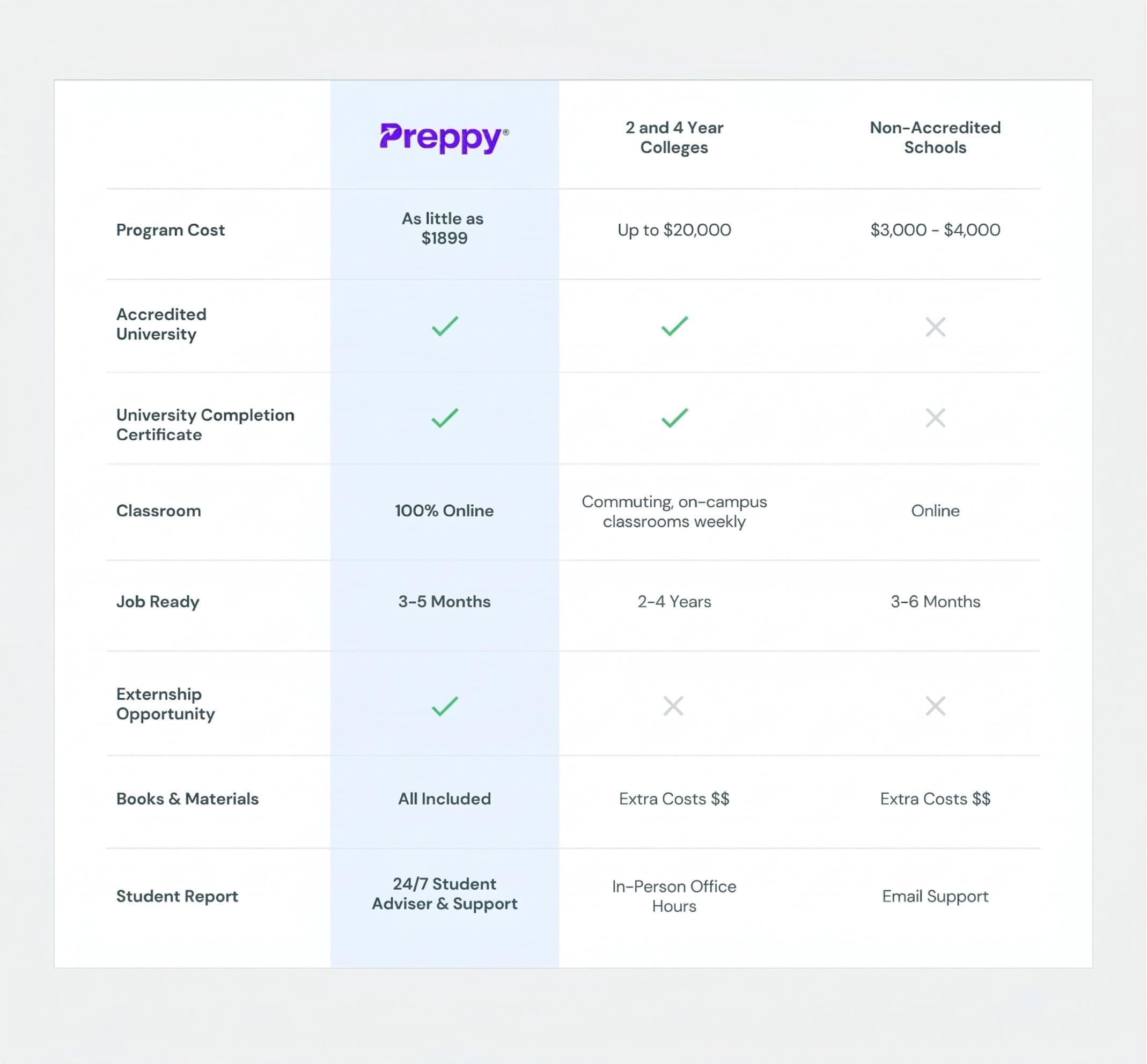
Task: Click Preppy's University Completion Certificate checkmark
Action: tap(445, 418)
